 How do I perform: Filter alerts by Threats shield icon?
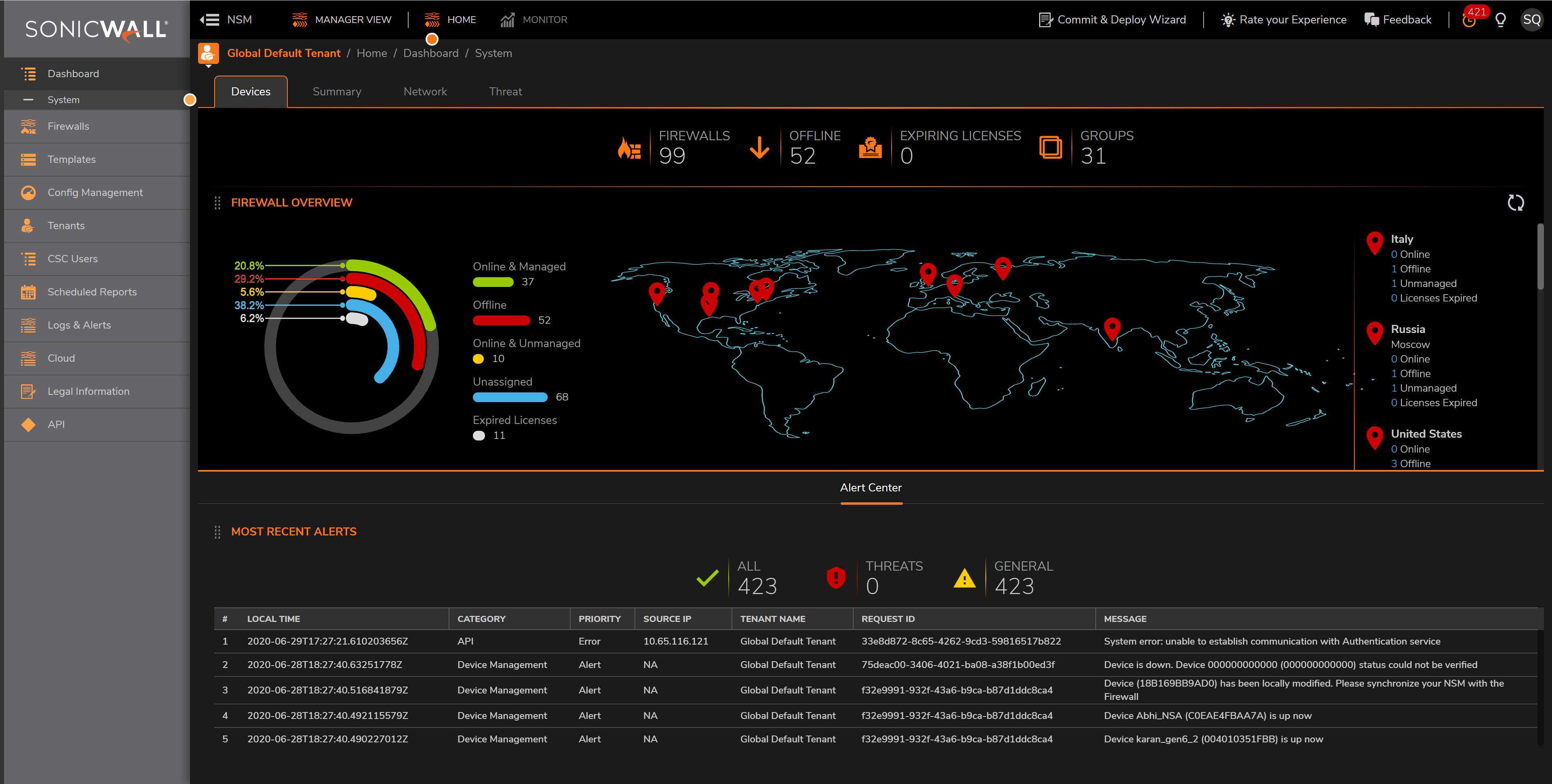[x=836, y=577]
